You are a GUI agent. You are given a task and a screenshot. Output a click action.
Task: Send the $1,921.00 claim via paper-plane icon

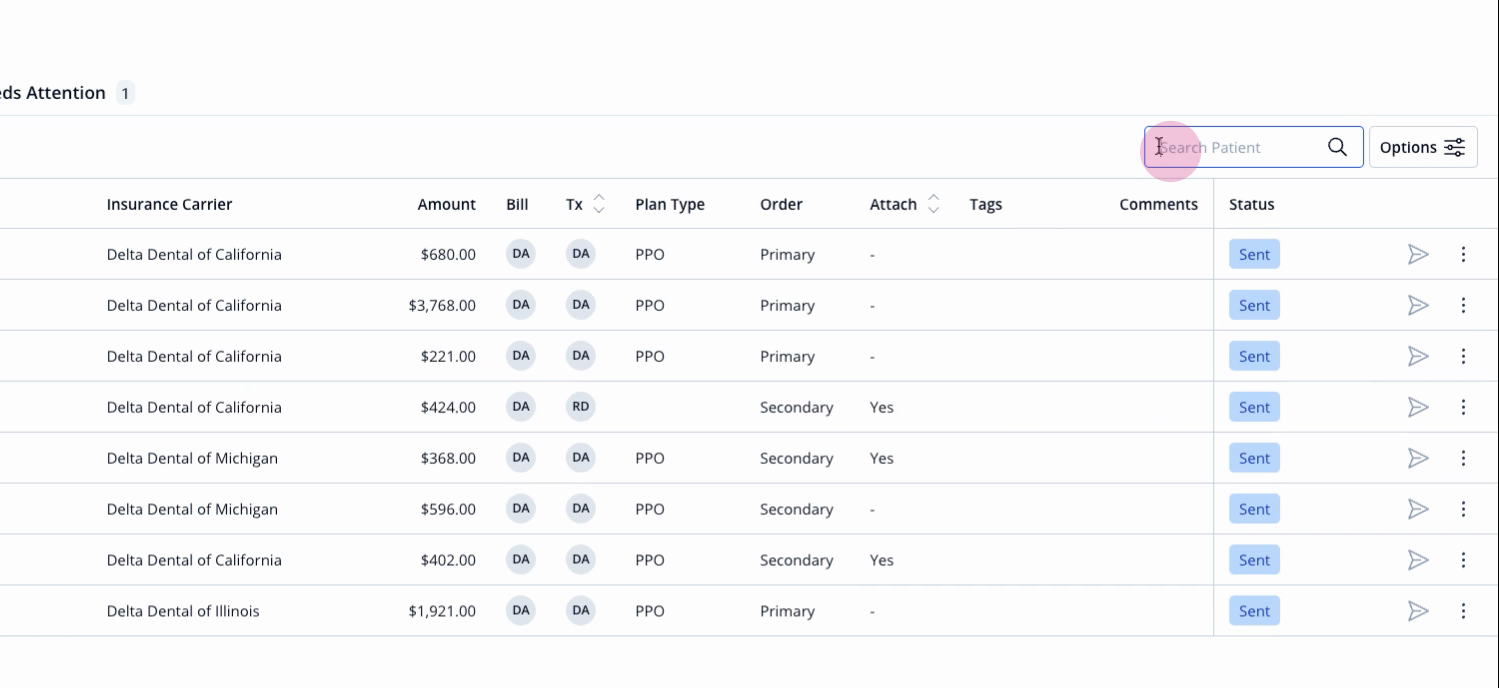point(1418,611)
